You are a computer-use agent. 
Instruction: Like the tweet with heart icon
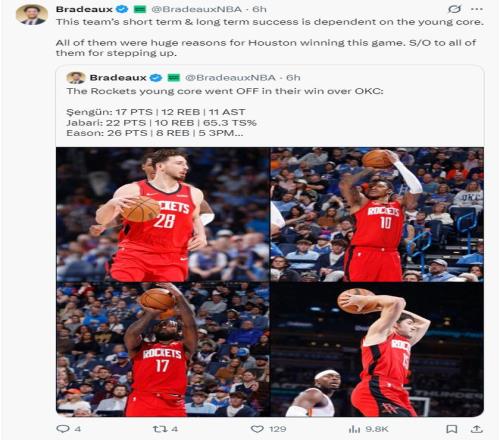pos(257,429)
